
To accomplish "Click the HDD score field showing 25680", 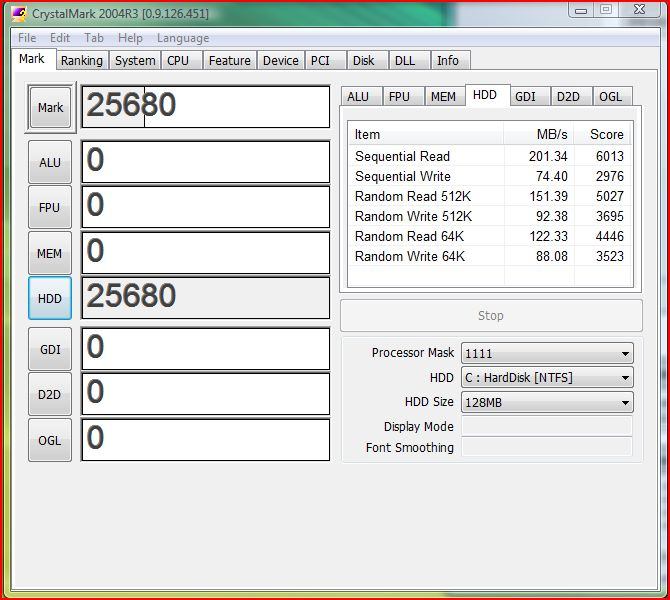I will [x=206, y=298].
